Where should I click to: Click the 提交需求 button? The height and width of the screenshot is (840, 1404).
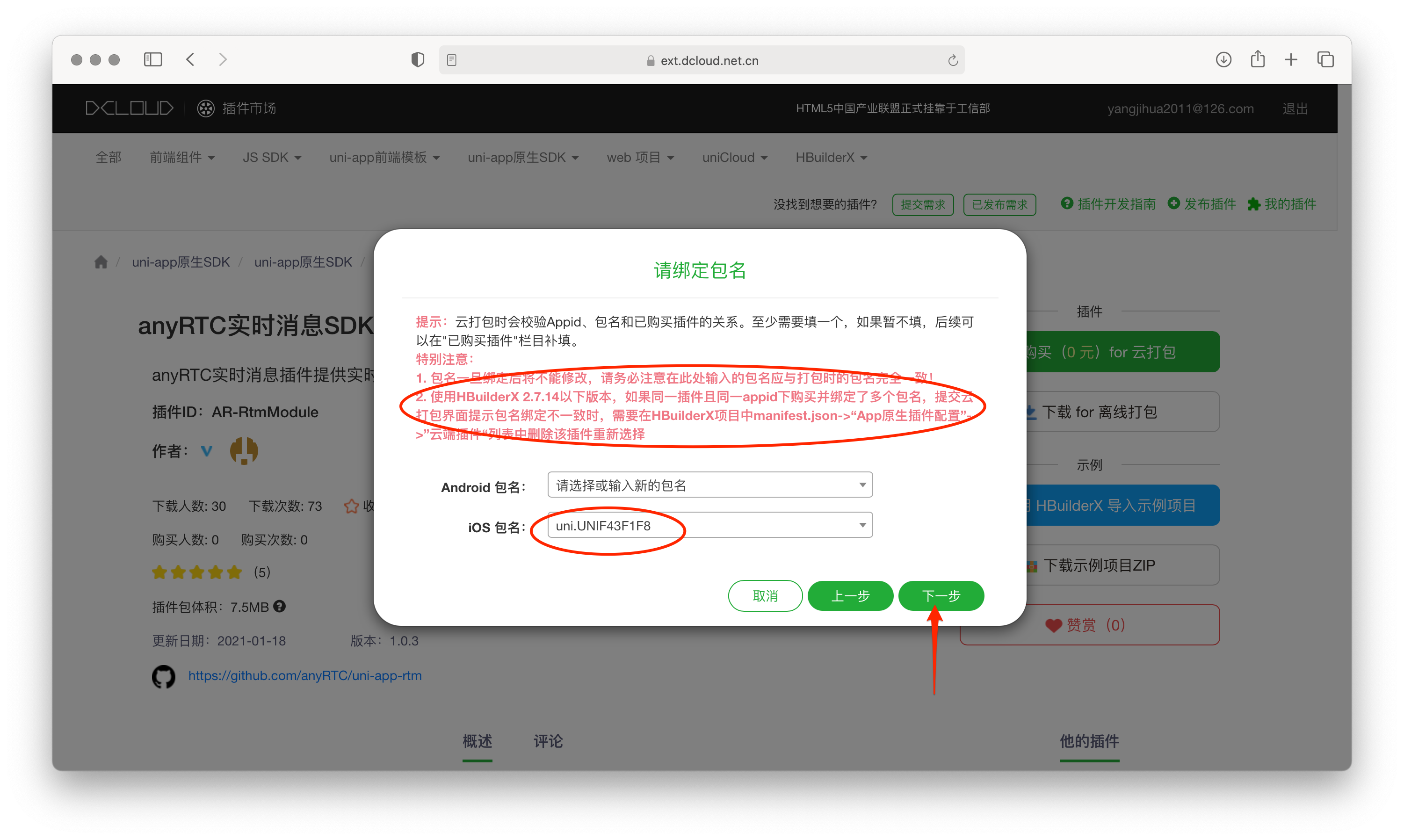pos(922,204)
